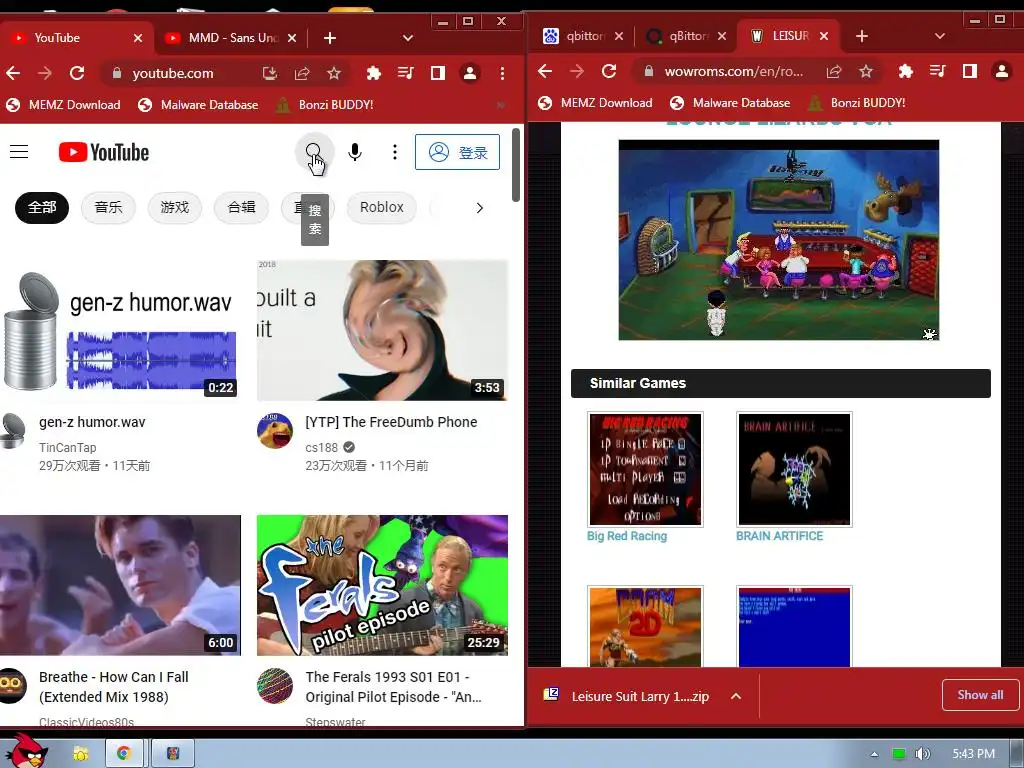Open gen-z humor.wav video thumbnail
The image size is (1024, 768).
click(x=121, y=330)
